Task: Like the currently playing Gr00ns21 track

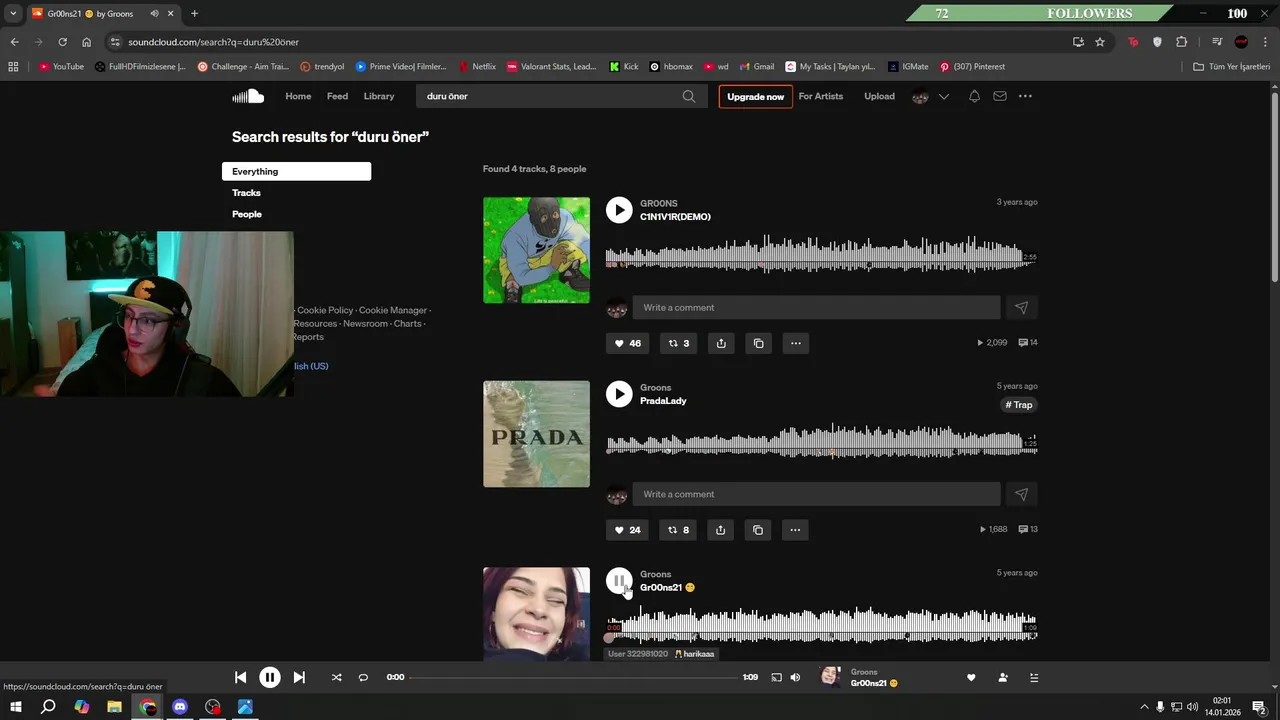Action: coord(971,677)
